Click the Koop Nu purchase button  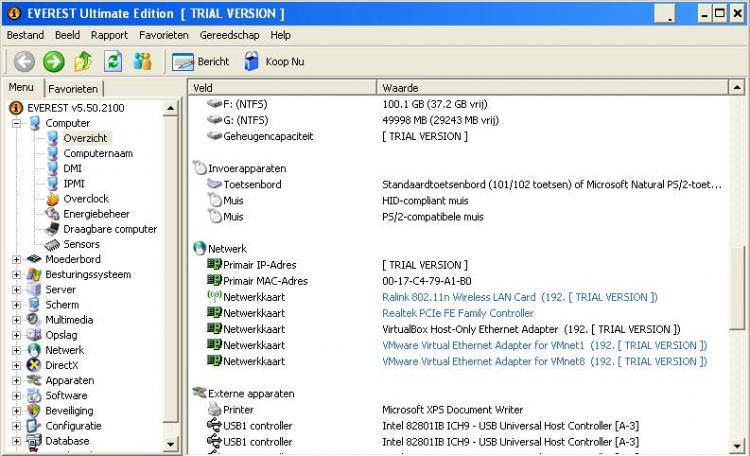point(274,62)
